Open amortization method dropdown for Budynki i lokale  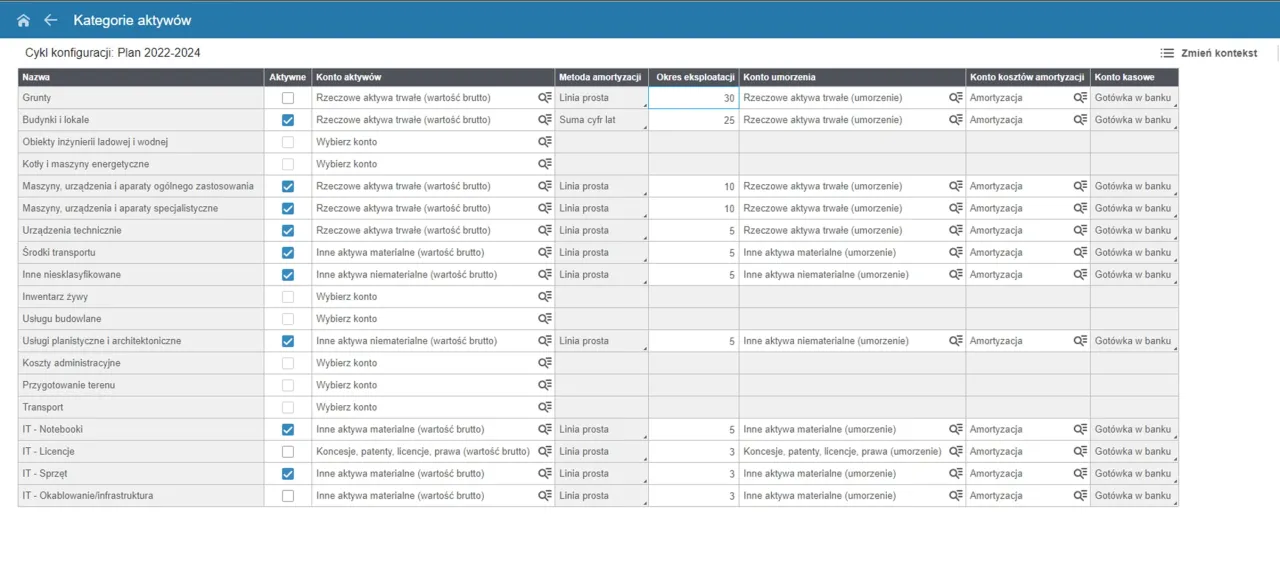pyautogui.click(x=601, y=120)
